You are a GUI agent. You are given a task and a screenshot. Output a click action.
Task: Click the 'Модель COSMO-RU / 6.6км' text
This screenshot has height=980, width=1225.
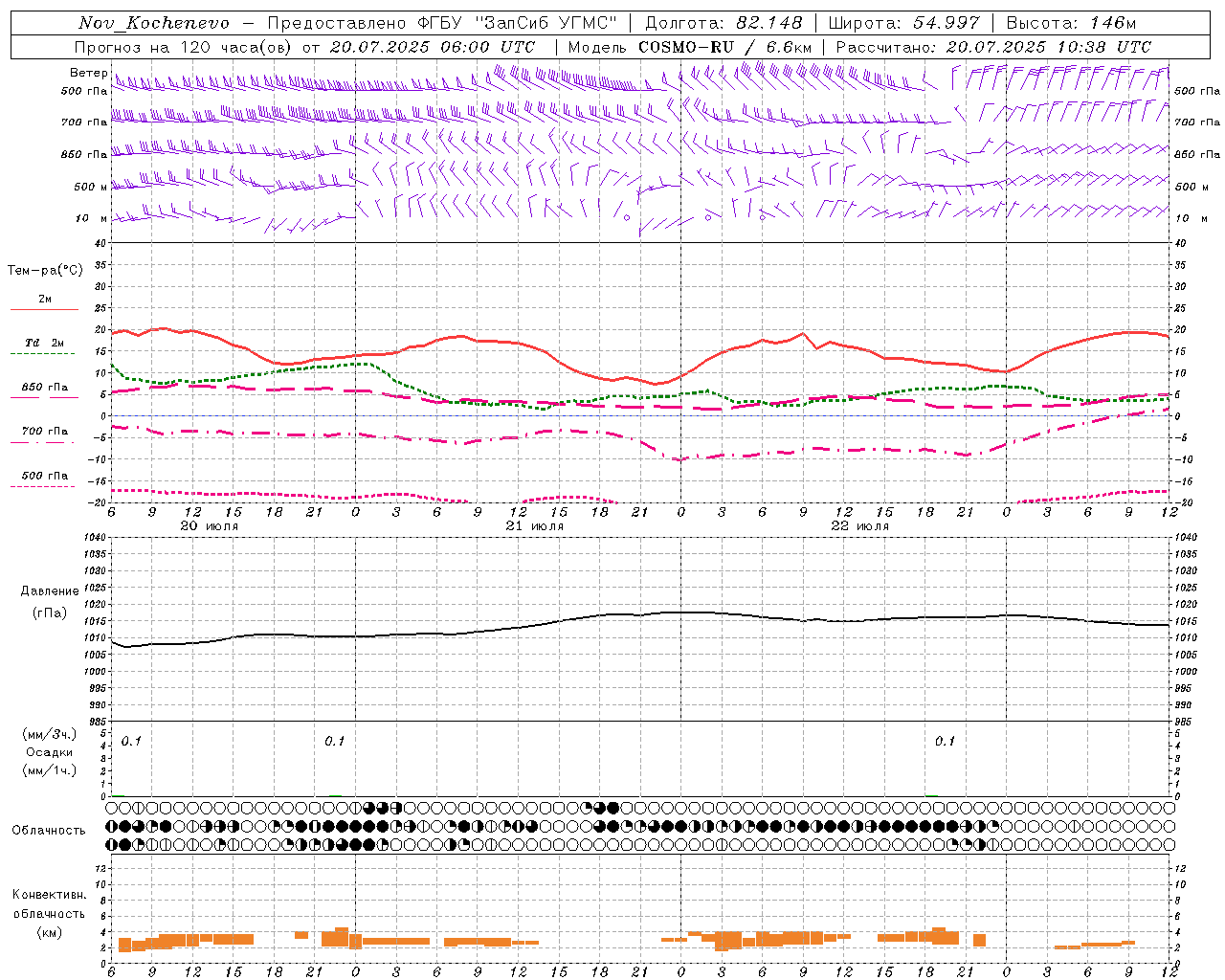pyautogui.click(x=689, y=47)
